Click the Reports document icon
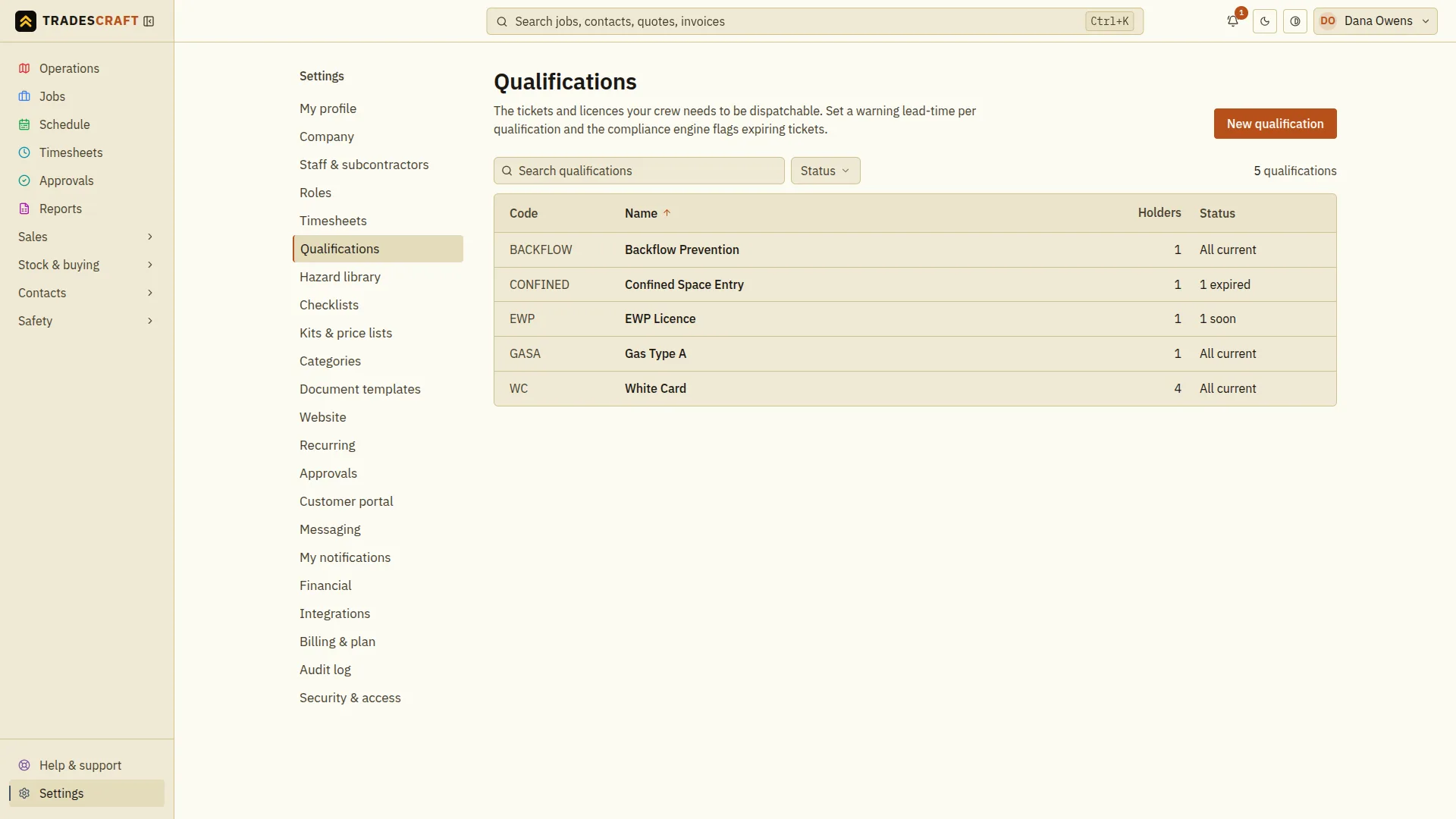The image size is (1456, 819). [x=24, y=209]
